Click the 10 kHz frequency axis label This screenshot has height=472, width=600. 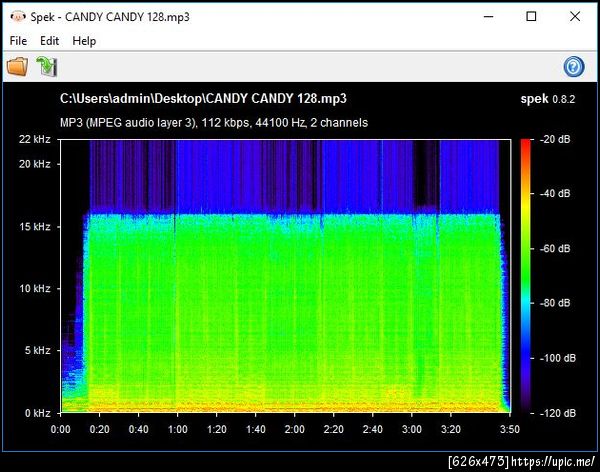(x=35, y=288)
